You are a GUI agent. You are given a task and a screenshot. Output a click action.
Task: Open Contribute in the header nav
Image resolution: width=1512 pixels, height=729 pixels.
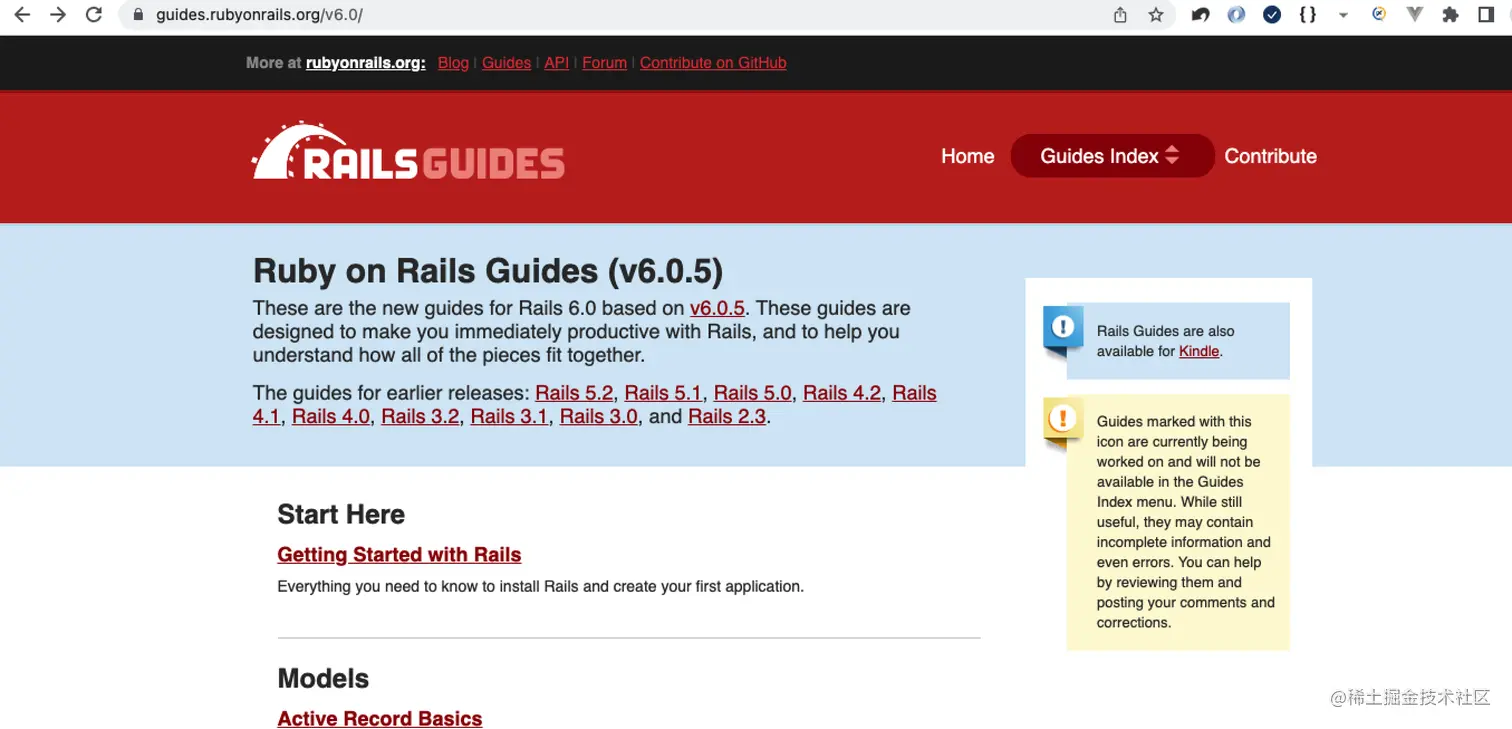pyautogui.click(x=1270, y=156)
